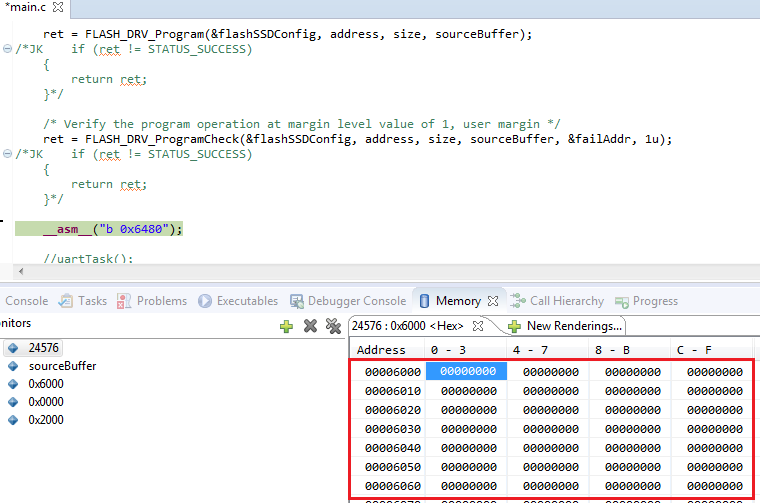Open the Console tab
The image size is (760, 503).
click(26, 301)
